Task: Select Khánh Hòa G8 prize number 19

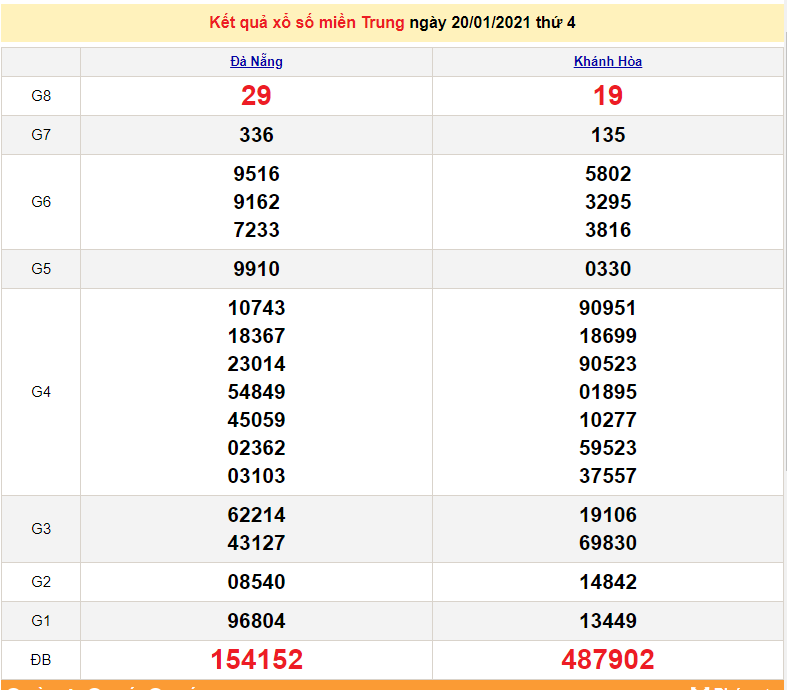Action: (x=607, y=96)
